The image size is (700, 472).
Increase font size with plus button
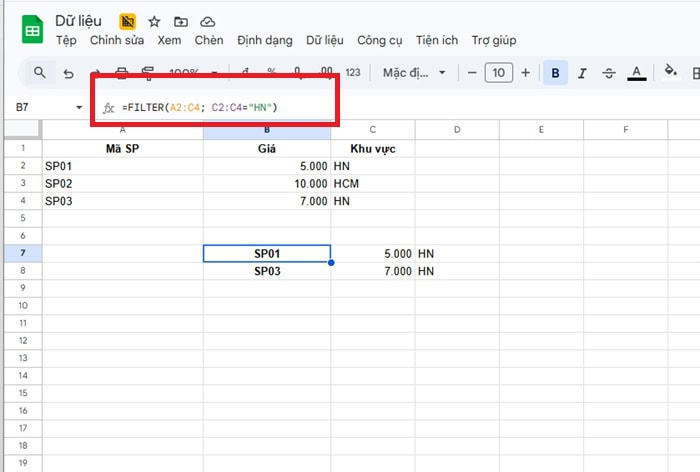(x=525, y=73)
